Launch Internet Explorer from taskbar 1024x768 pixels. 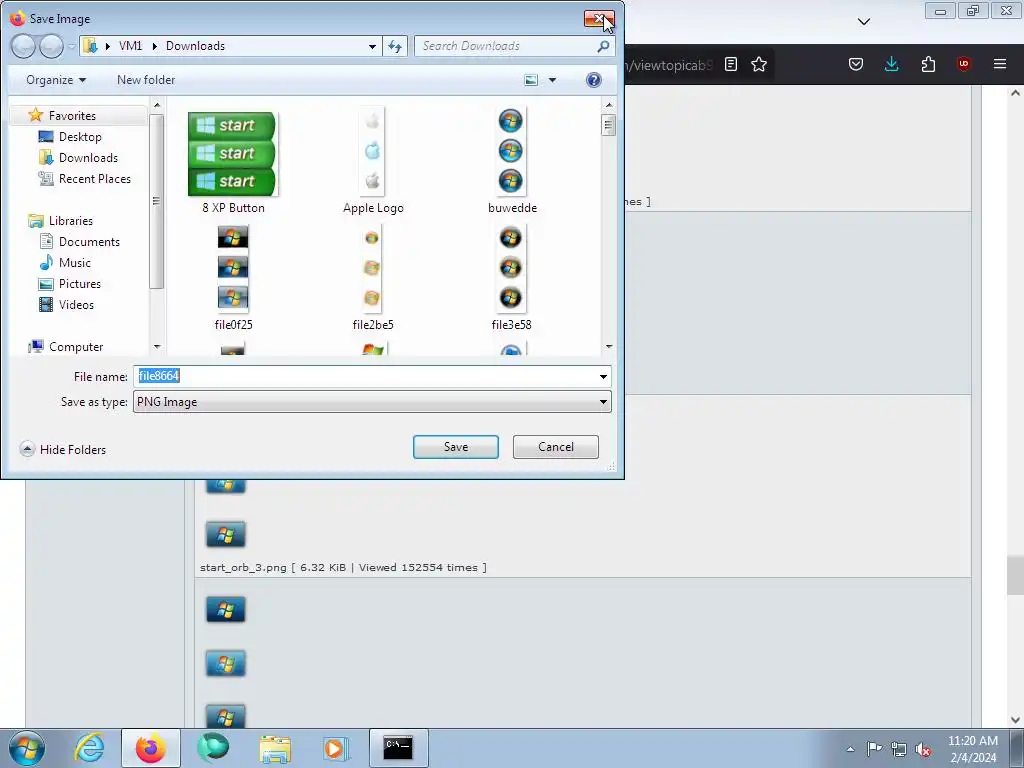pyautogui.click(x=89, y=748)
